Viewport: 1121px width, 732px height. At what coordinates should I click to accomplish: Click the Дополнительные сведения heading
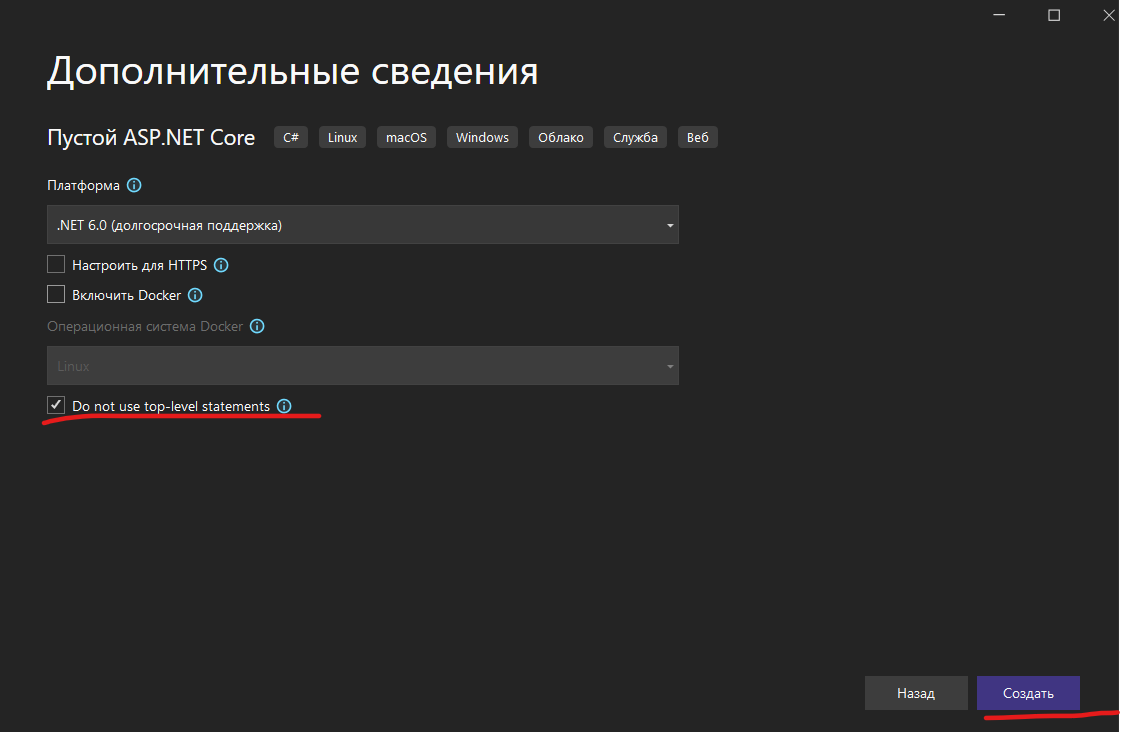[292, 71]
